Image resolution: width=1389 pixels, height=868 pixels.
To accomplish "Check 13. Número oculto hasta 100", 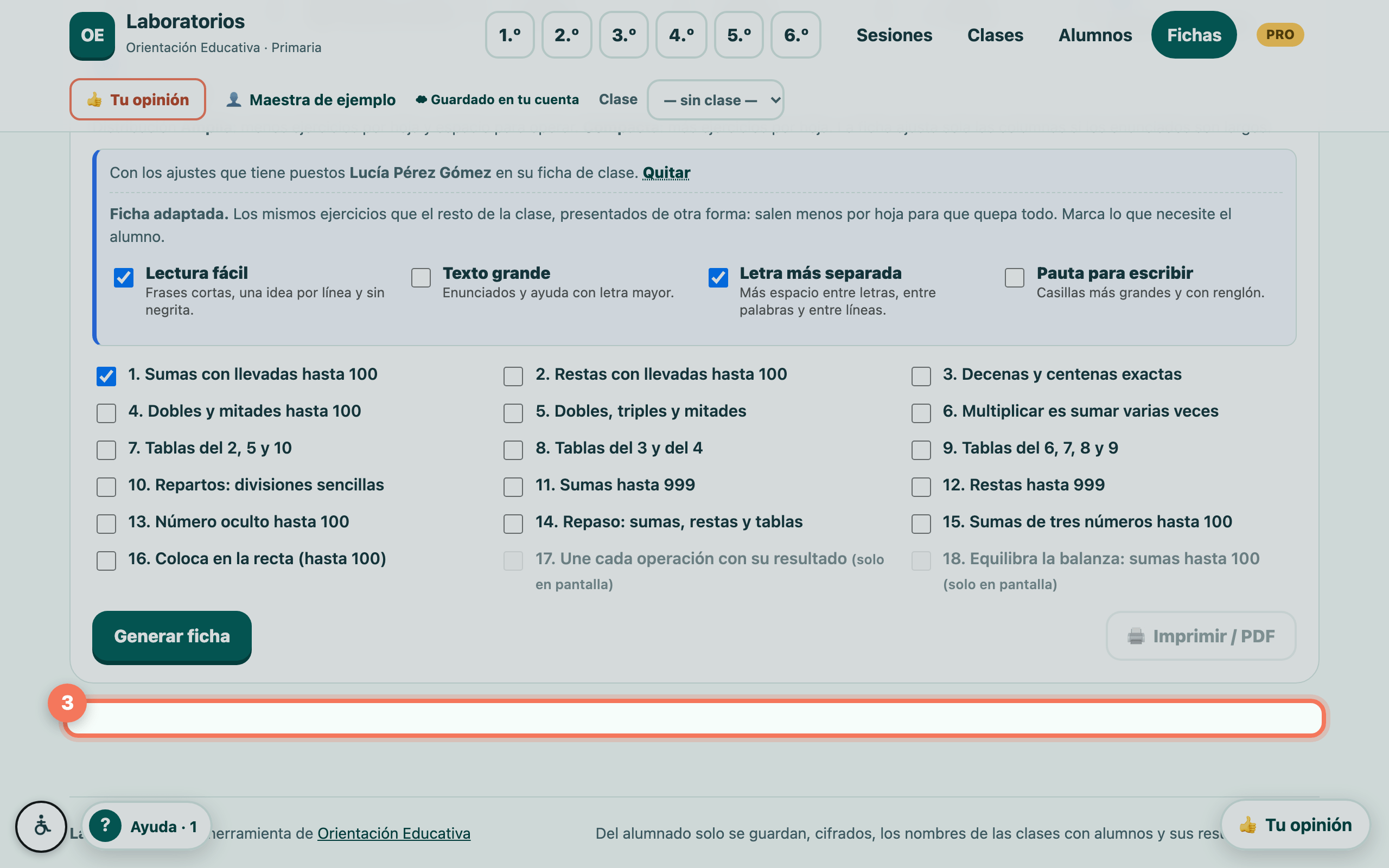I will click(x=106, y=524).
